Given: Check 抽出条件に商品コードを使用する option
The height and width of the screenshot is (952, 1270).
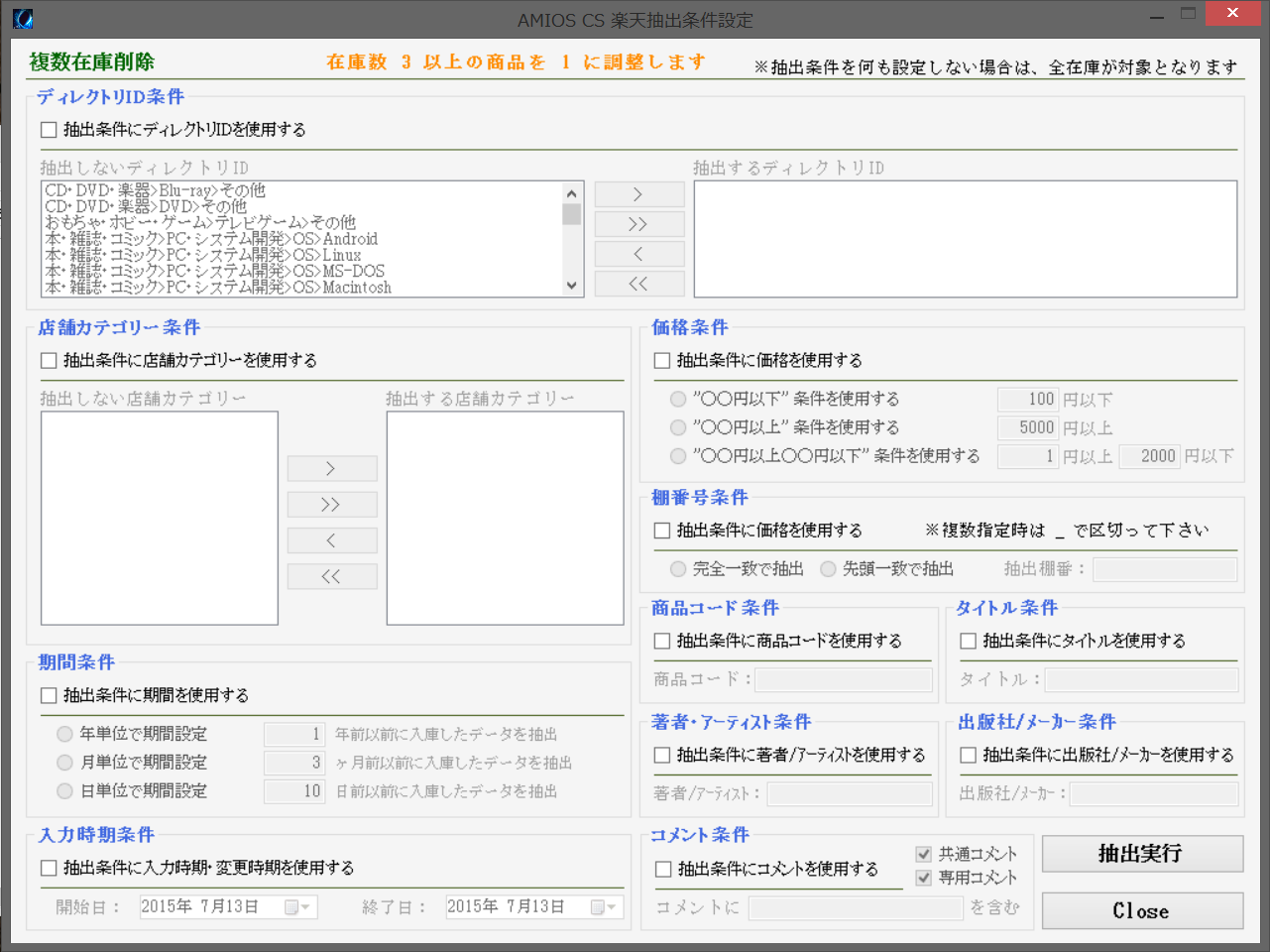Looking at the screenshot, I should pyautogui.click(x=662, y=642).
